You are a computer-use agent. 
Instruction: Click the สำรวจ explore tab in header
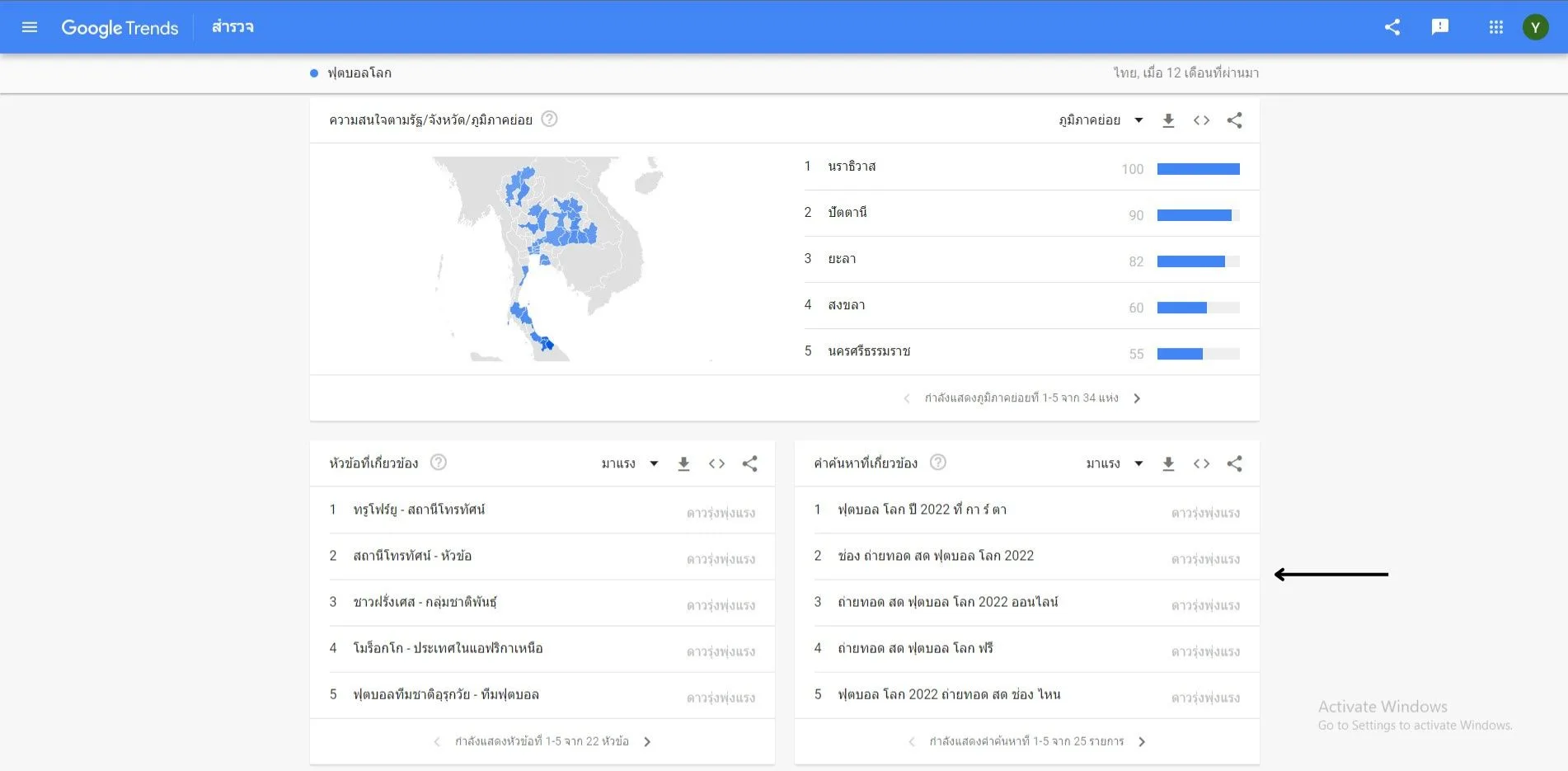pos(232,27)
